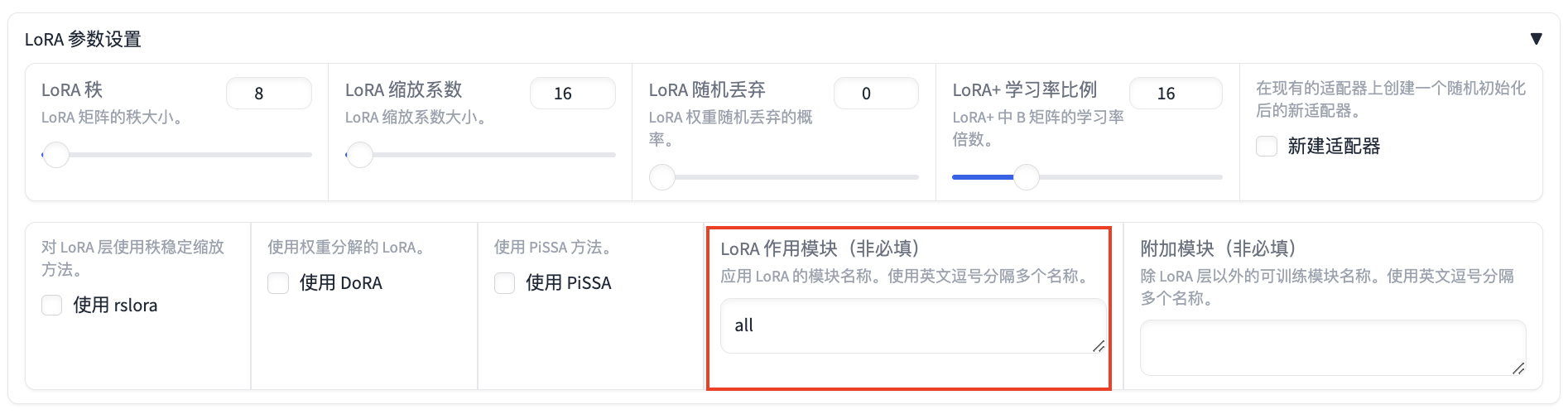Click the LoRA 秩 number input
Viewport: 1568px width, 419px height.
click(x=268, y=94)
